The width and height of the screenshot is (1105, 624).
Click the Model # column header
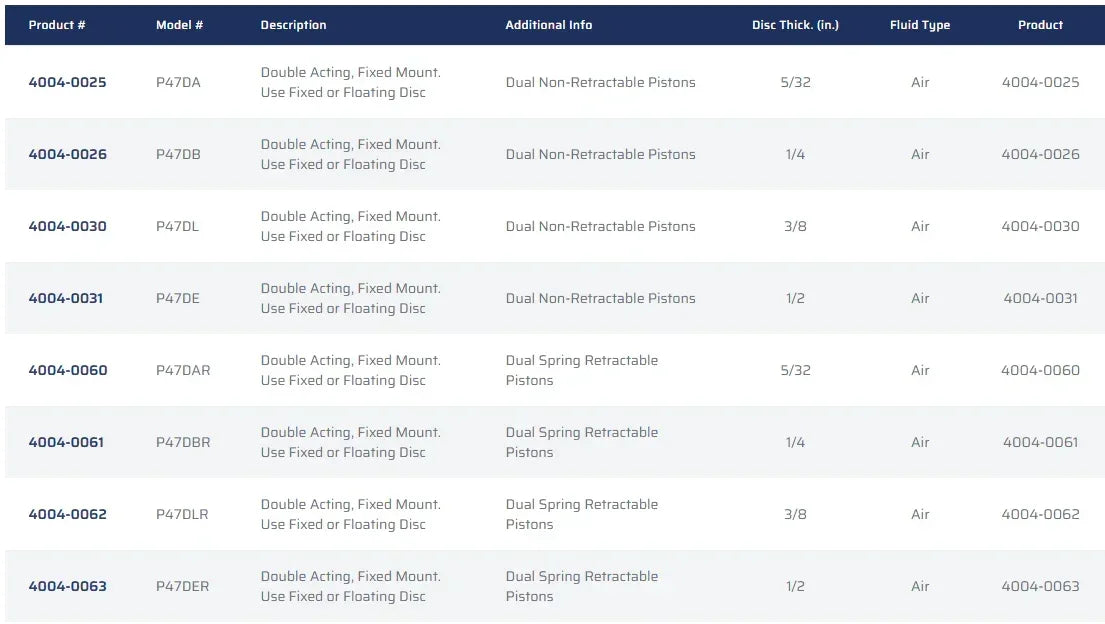tap(179, 25)
